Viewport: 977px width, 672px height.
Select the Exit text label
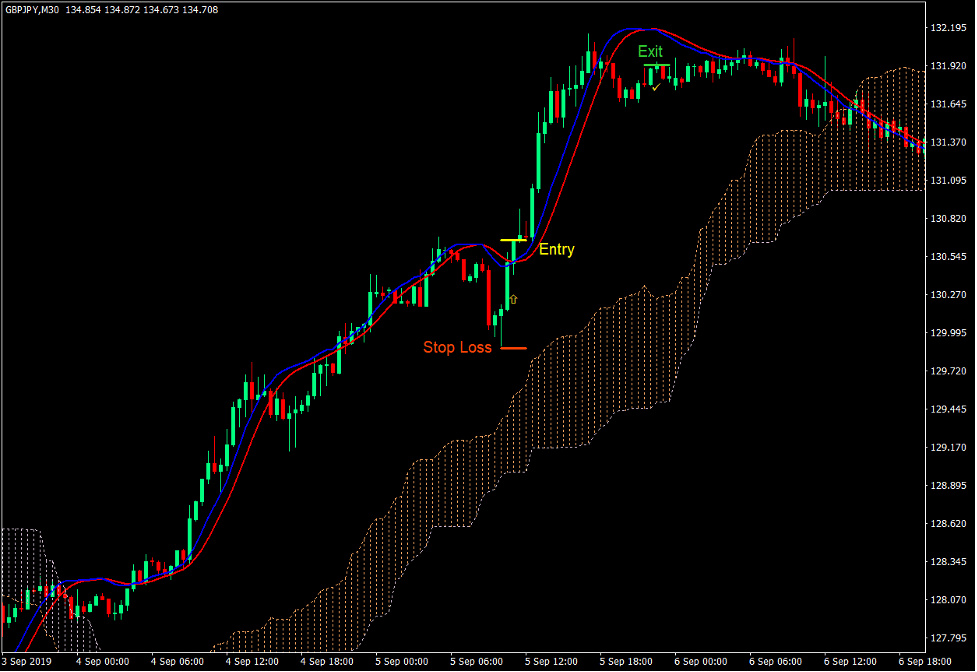coord(651,51)
